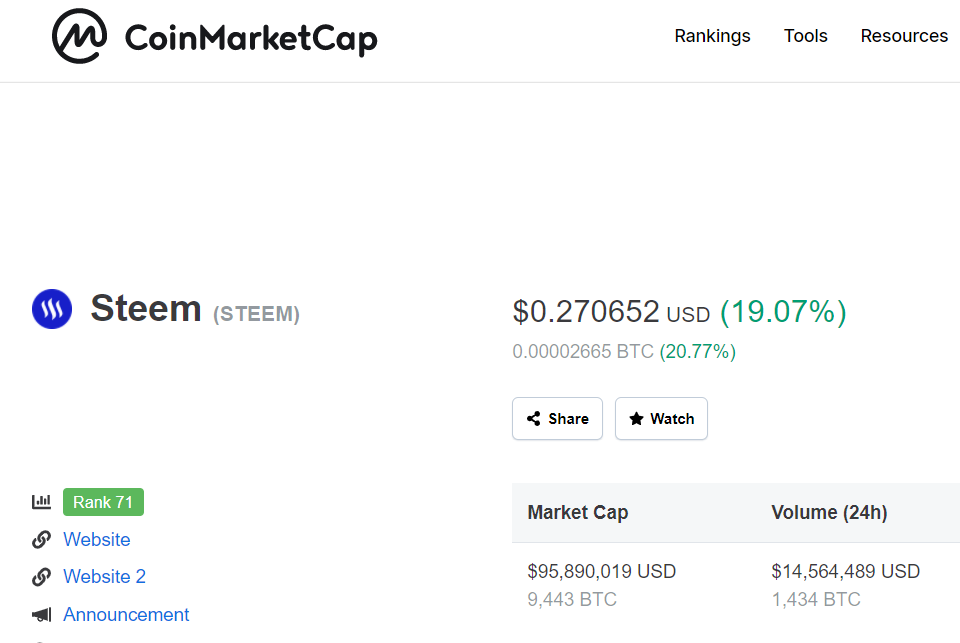Open the Rankings menu

712,36
